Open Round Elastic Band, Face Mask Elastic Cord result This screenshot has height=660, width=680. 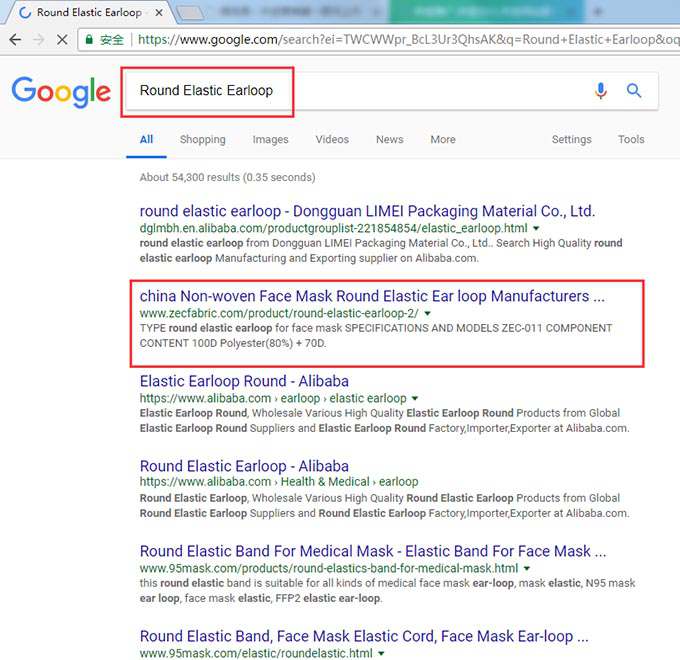coord(364,636)
